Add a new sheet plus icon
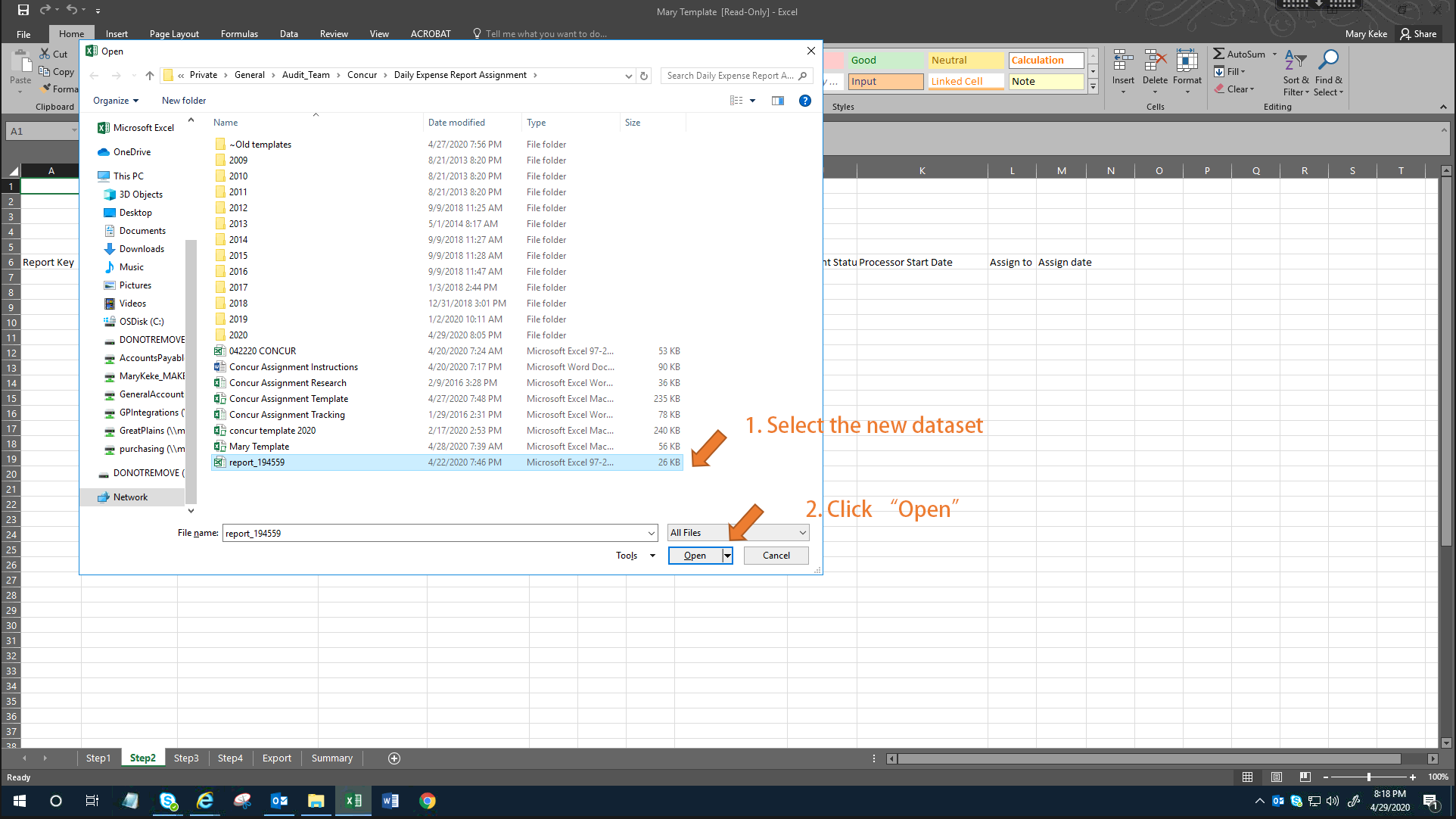Image resolution: width=1456 pixels, height=819 pixels. [x=394, y=758]
